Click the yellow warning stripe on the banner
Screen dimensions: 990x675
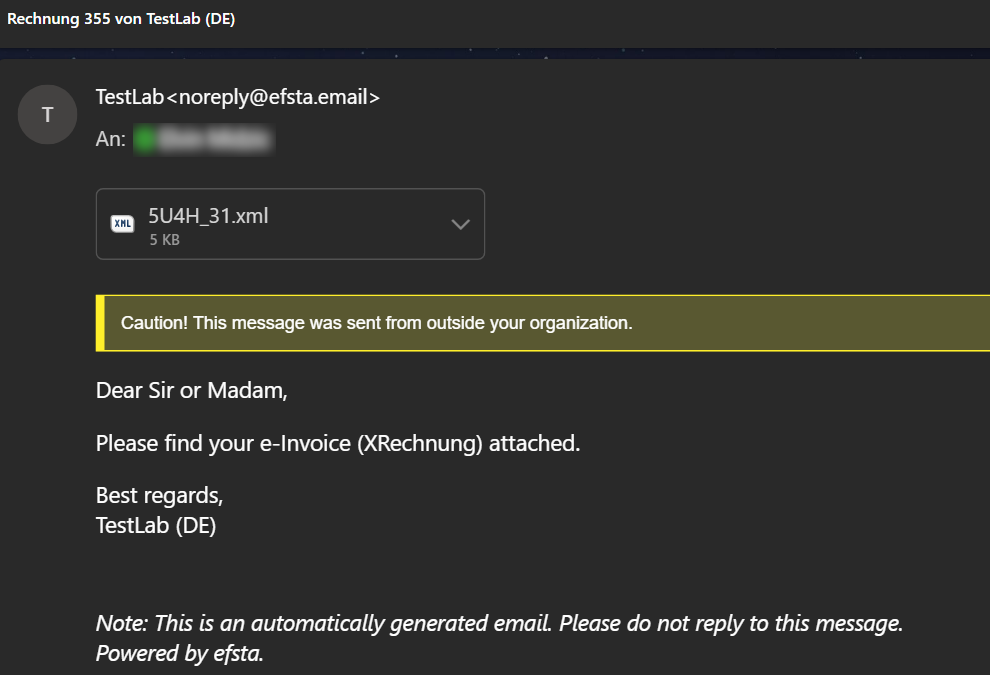[98, 322]
